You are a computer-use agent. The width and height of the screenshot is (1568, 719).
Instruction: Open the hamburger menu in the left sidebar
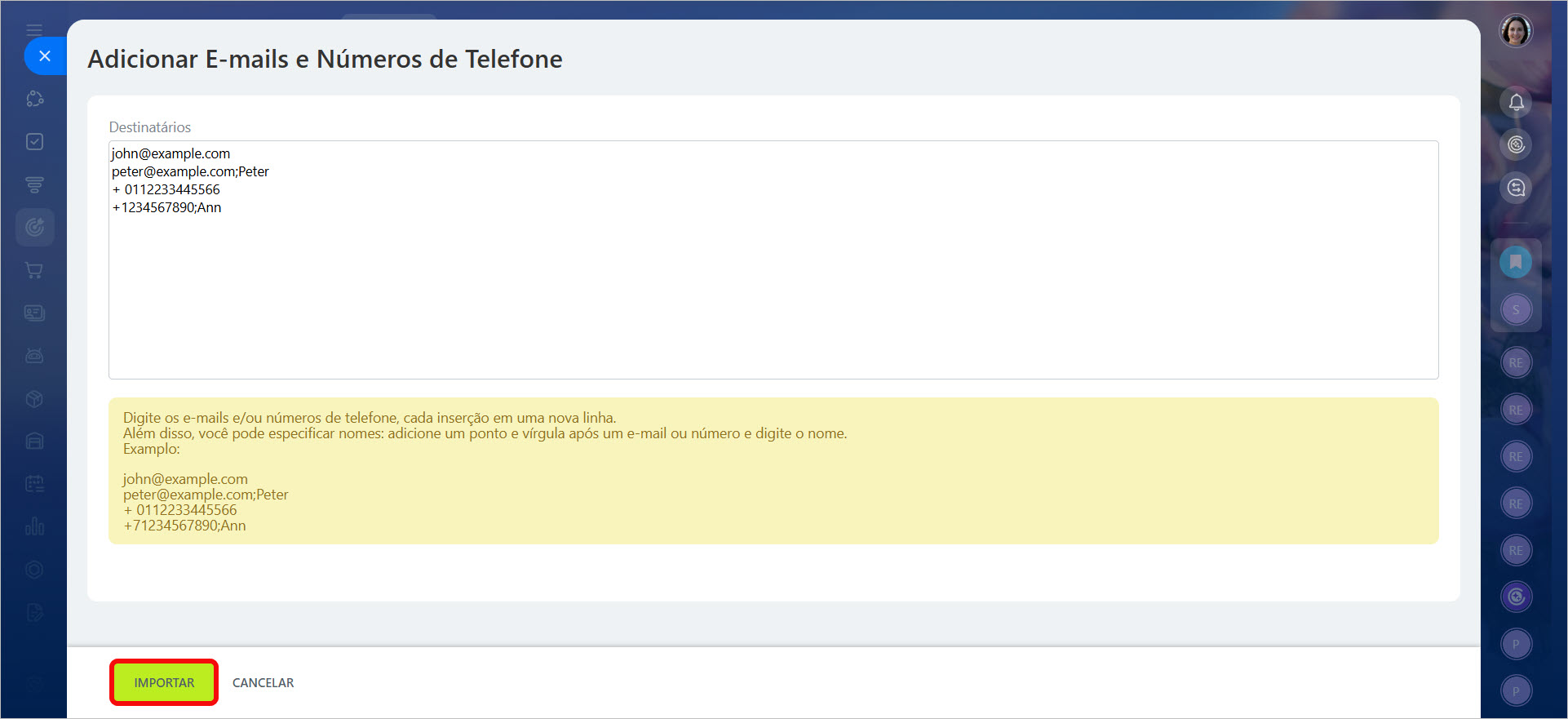click(34, 30)
